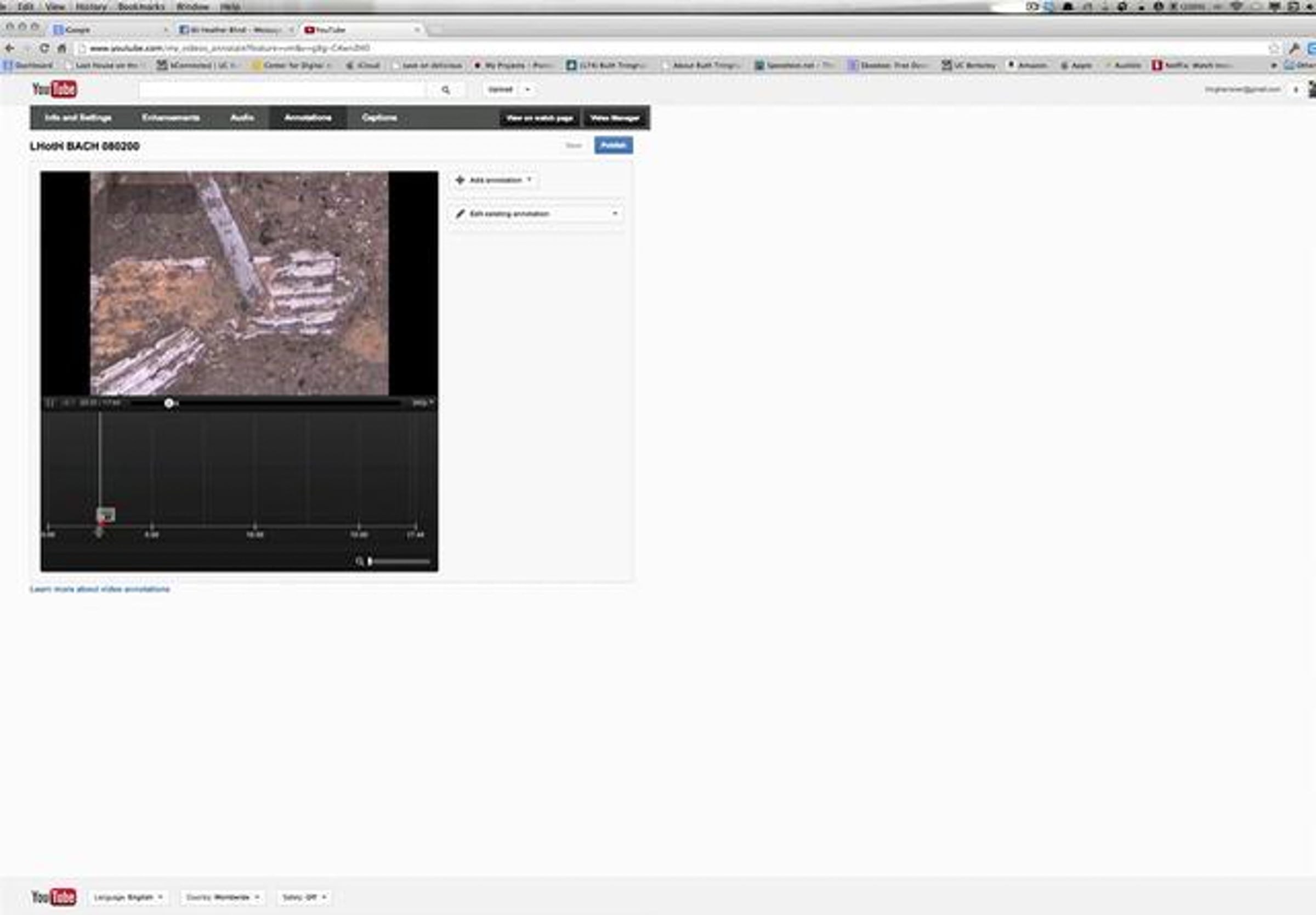Screen dimensions: 1316x915
Task: Click the timeline zoom slider
Action: [x=400, y=561]
